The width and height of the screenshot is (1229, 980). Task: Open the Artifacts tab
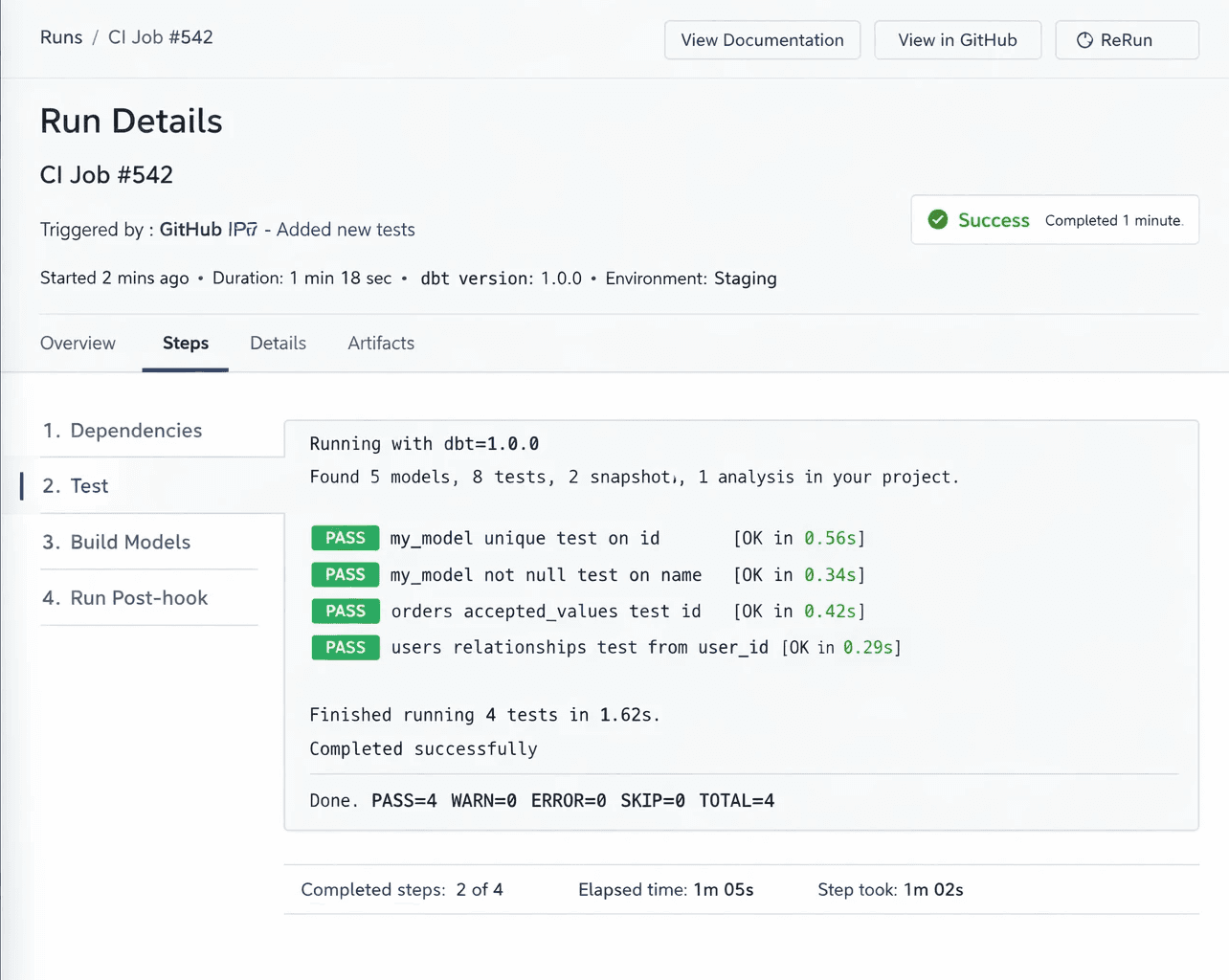(381, 343)
